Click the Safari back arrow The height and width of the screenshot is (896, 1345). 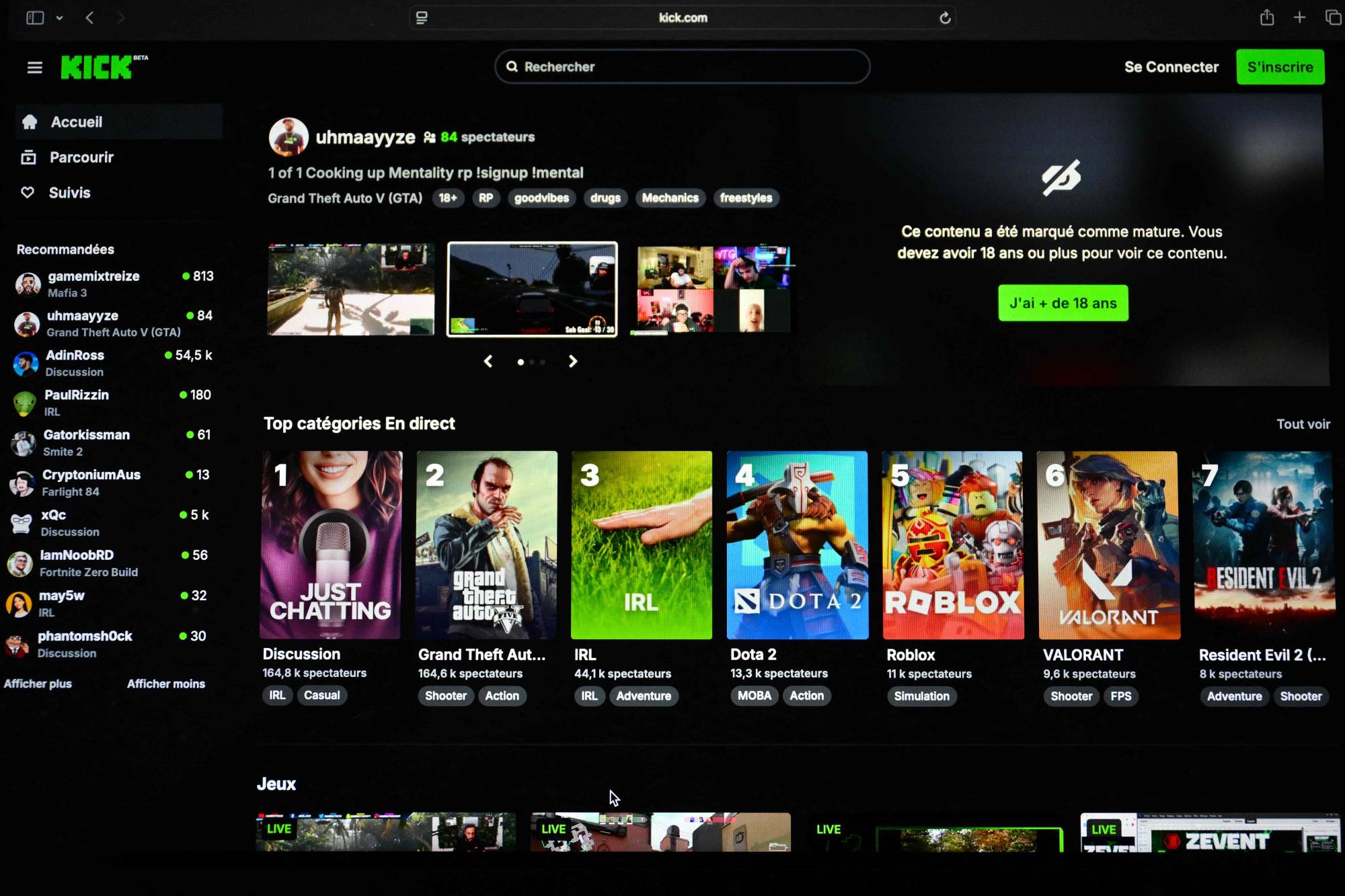[90, 18]
